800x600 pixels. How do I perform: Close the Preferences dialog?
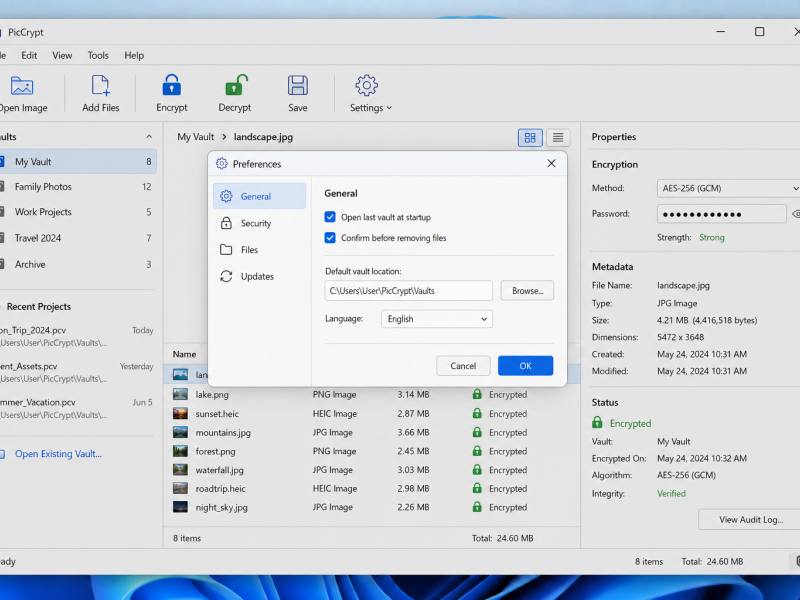tap(552, 163)
